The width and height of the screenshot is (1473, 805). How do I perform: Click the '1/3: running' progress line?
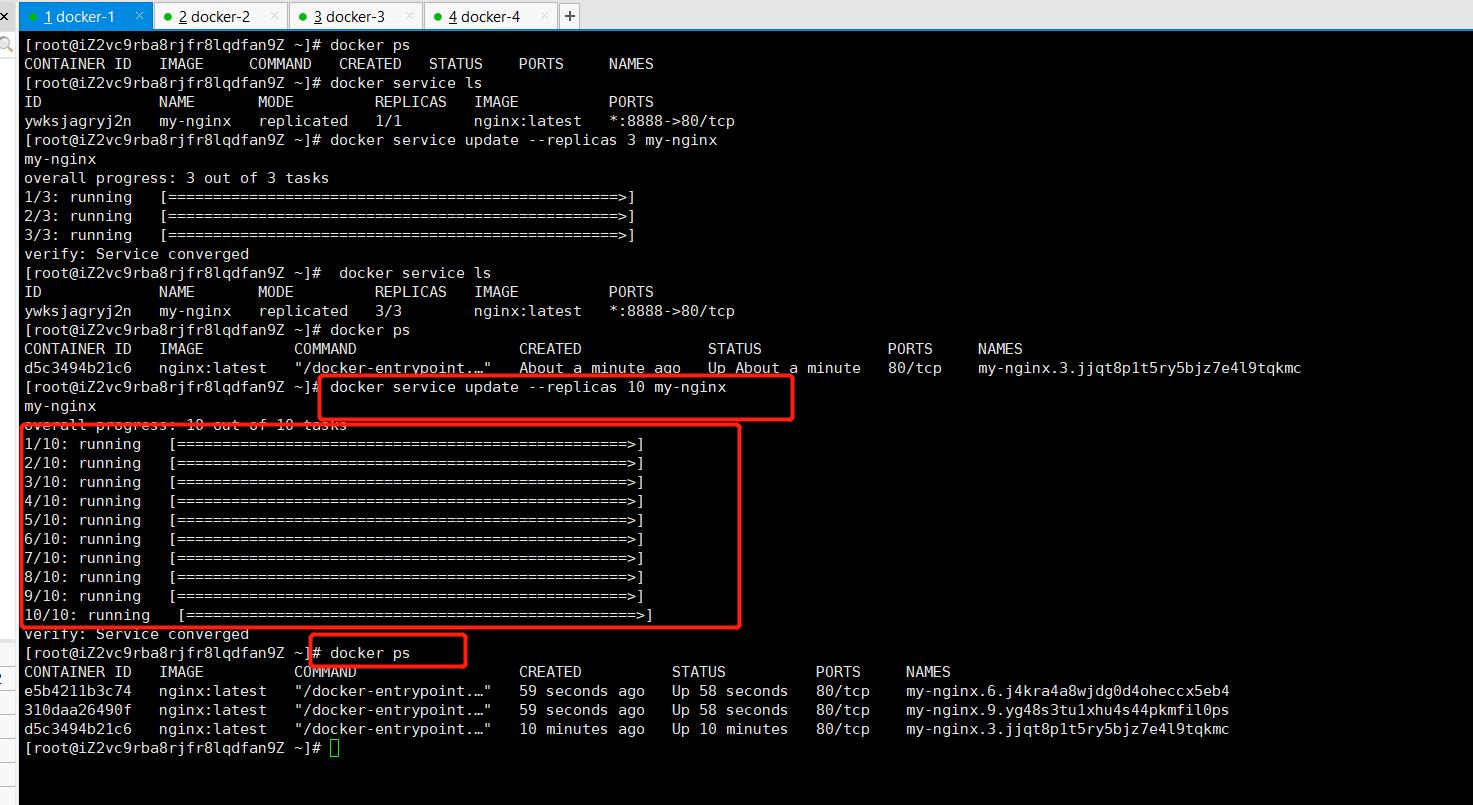pos(329,197)
